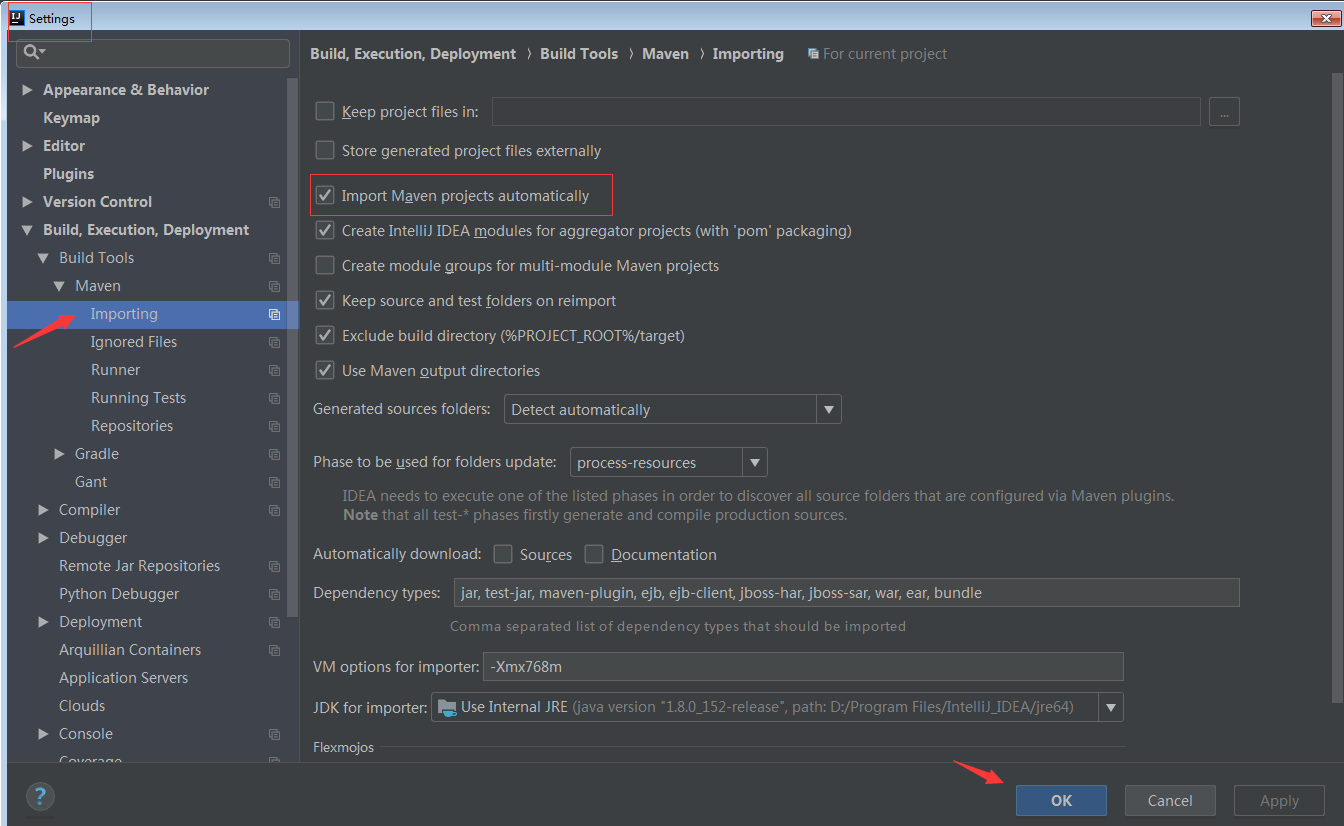Click the Cancel button
Image resolution: width=1344 pixels, height=826 pixels.
[x=1170, y=800]
